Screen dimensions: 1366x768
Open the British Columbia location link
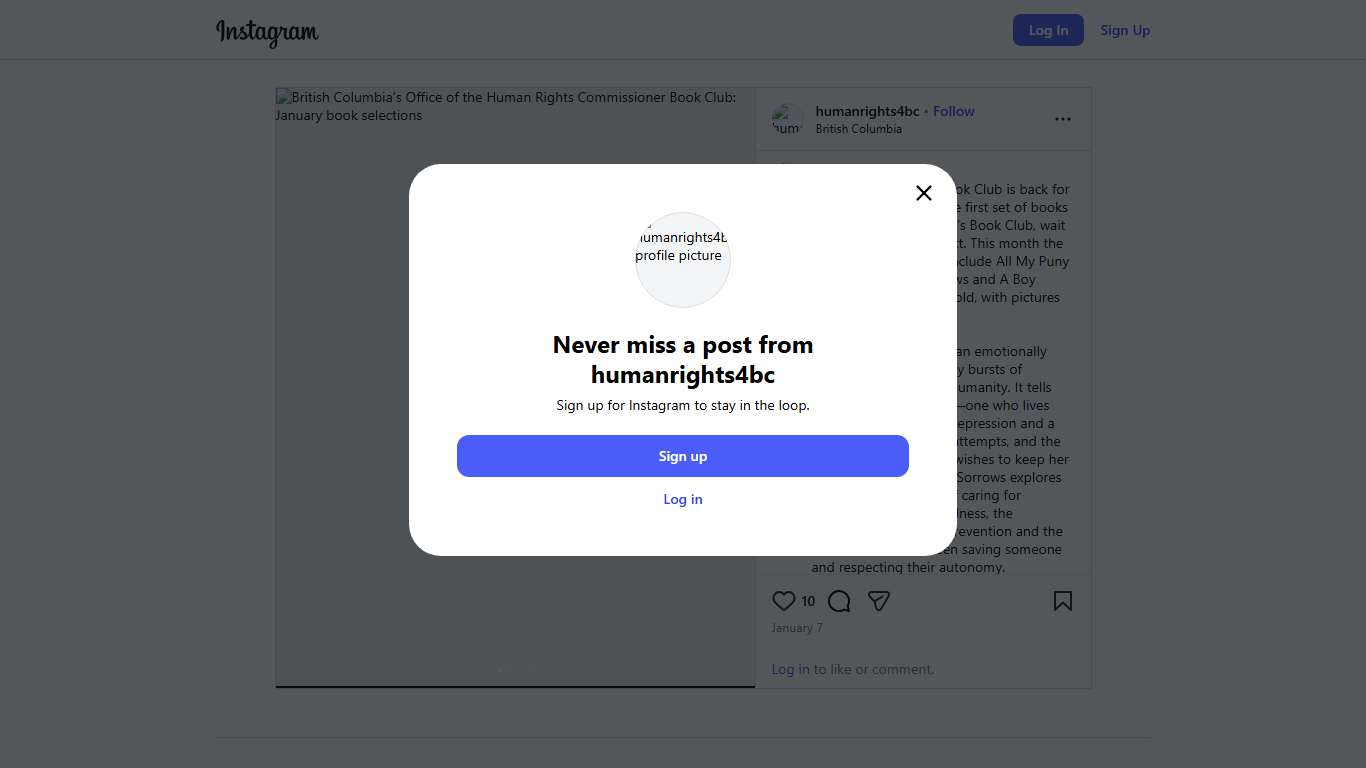click(858, 129)
